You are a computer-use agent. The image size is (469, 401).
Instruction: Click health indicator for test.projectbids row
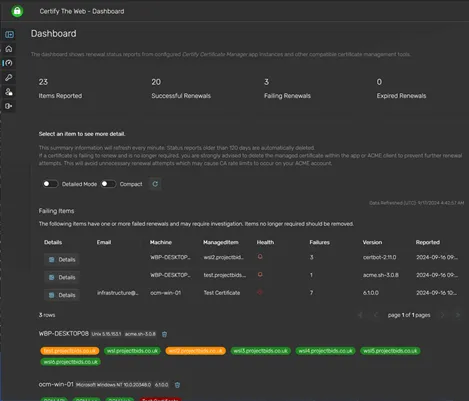260,275
